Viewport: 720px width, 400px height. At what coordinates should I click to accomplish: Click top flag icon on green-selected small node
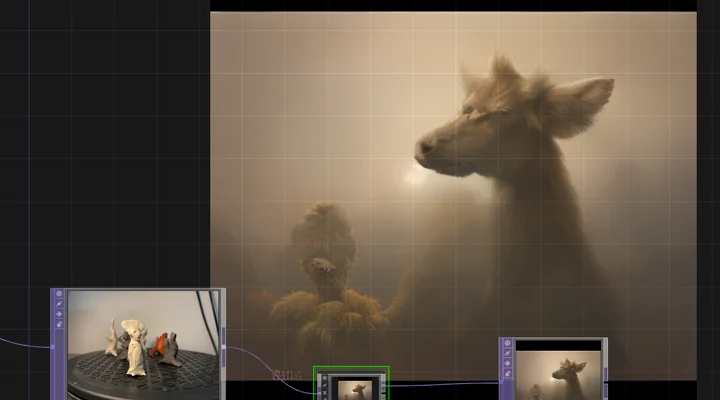click(x=323, y=377)
